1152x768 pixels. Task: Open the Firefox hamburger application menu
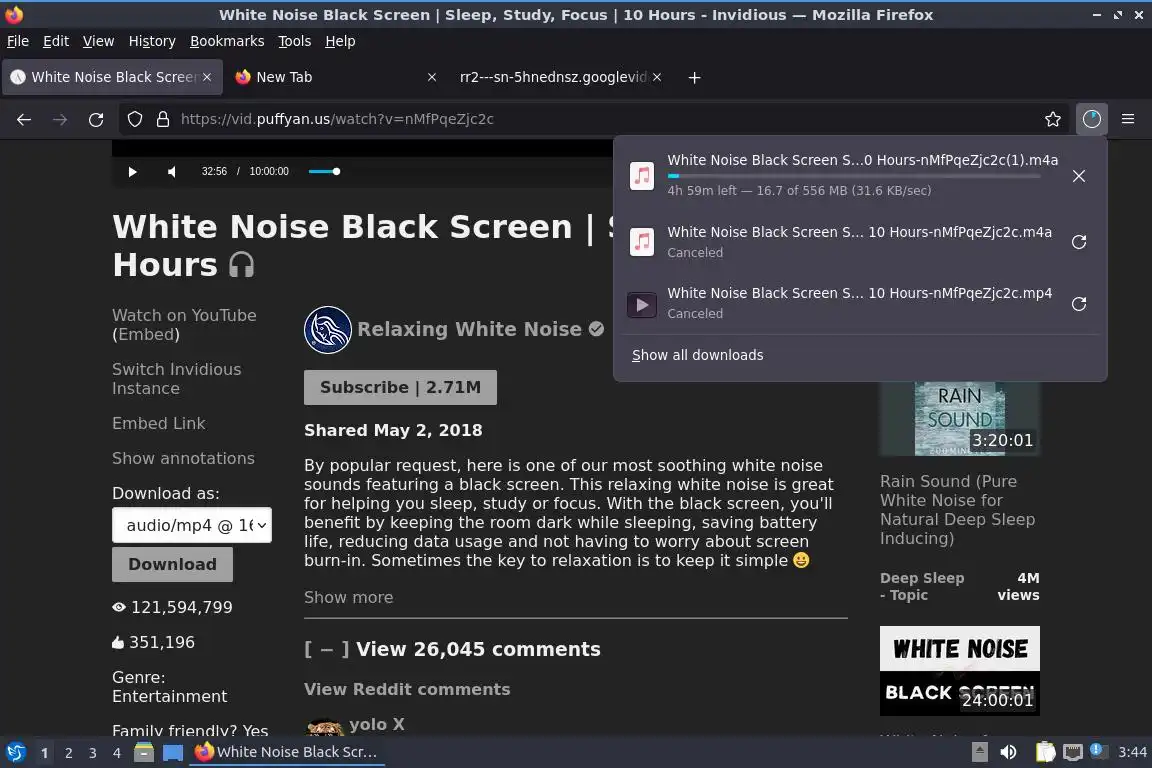(x=1128, y=119)
